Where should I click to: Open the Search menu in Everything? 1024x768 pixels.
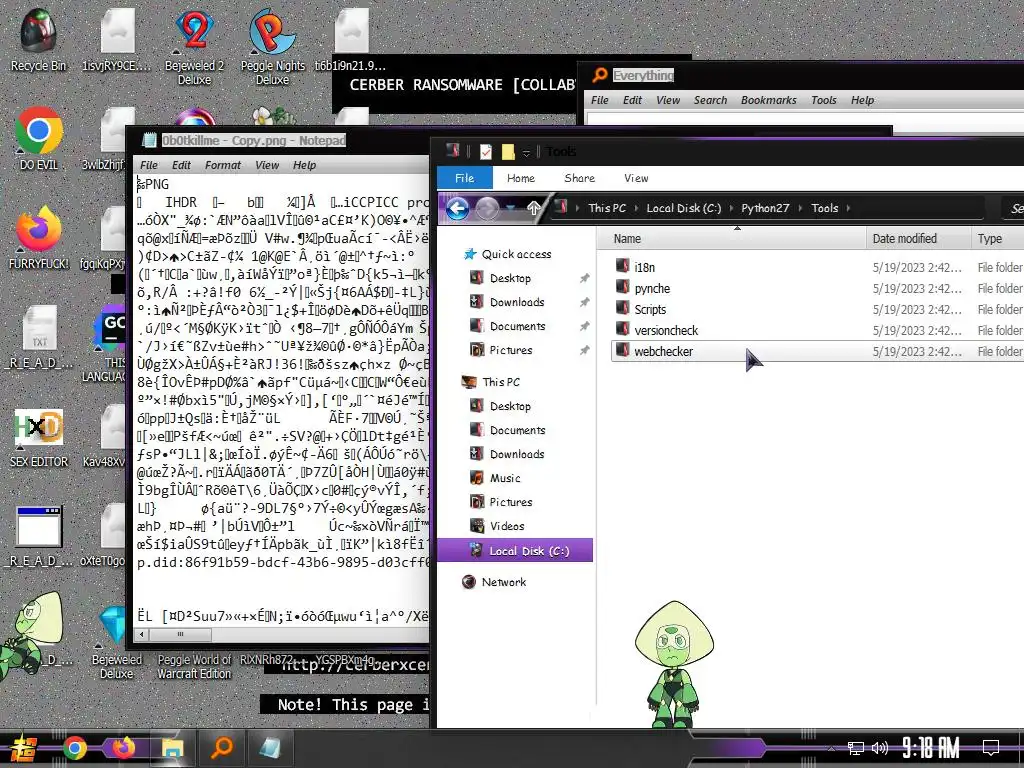tap(710, 100)
